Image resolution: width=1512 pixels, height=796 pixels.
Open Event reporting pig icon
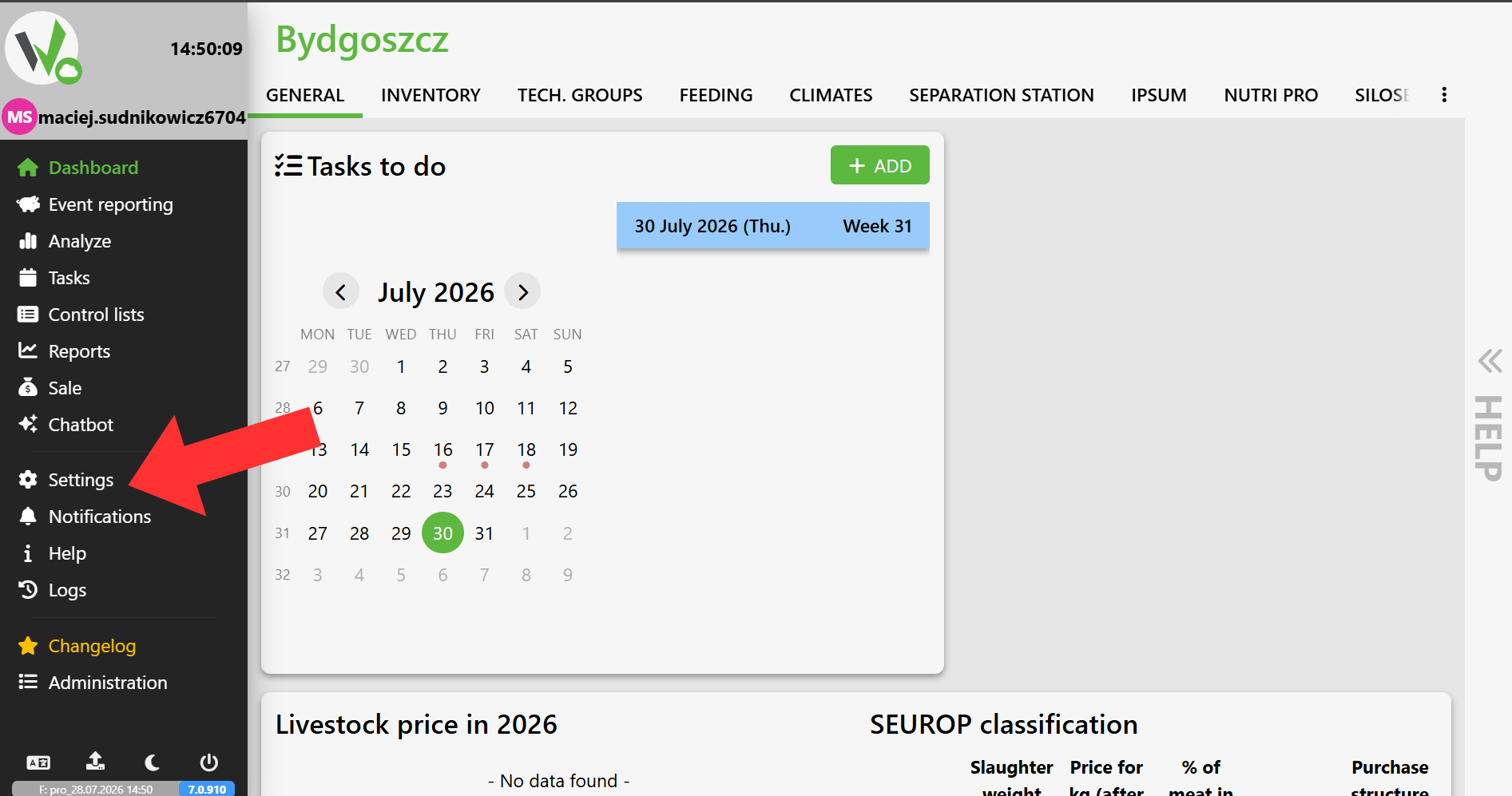(28, 204)
